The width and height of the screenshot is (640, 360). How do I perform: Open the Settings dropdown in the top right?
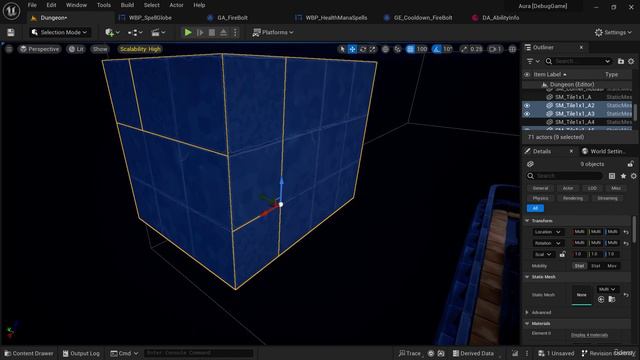613,32
